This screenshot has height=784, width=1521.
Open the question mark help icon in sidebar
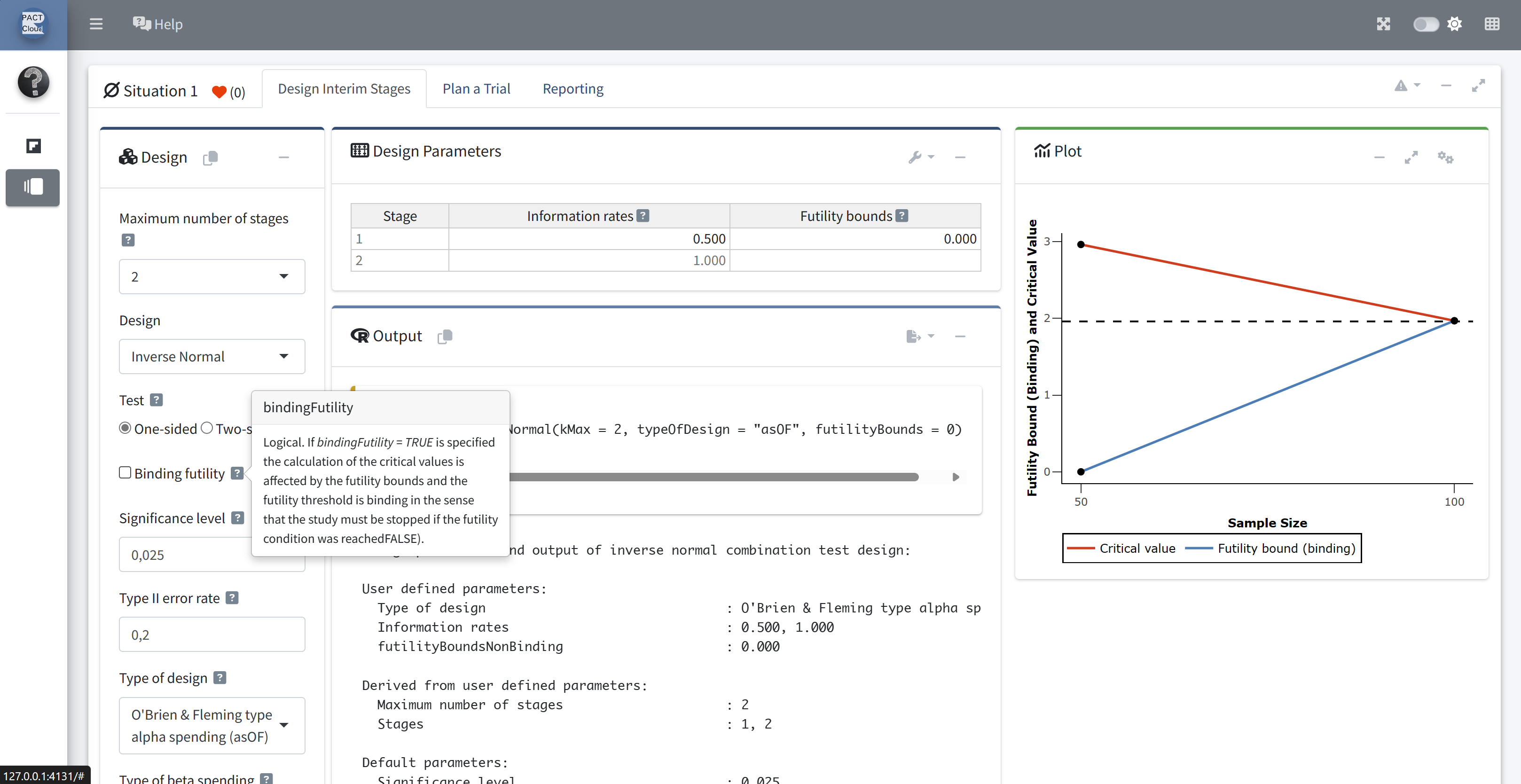click(33, 81)
